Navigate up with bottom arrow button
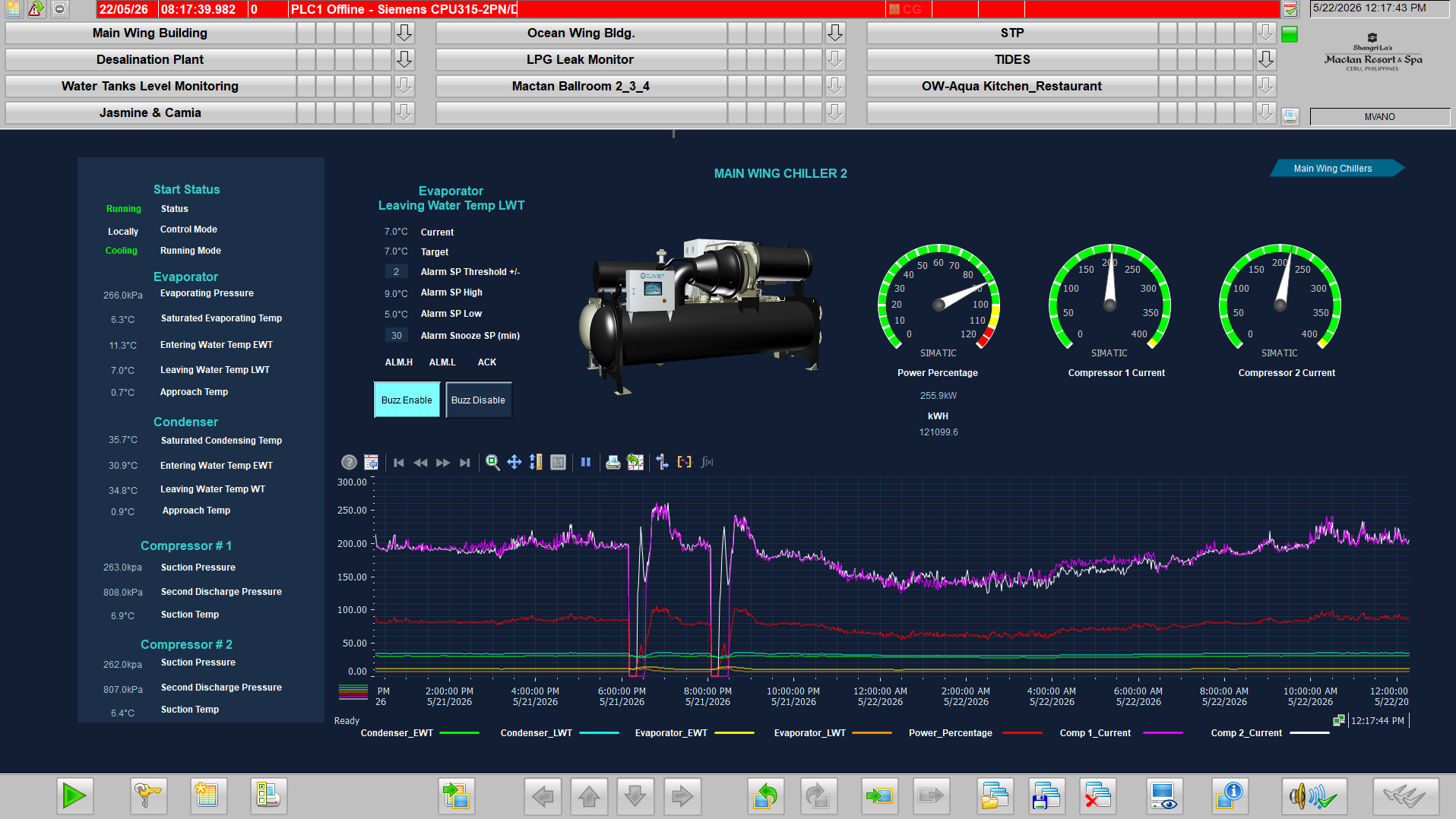The height and width of the screenshot is (819, 1456). tap(589, 796)
